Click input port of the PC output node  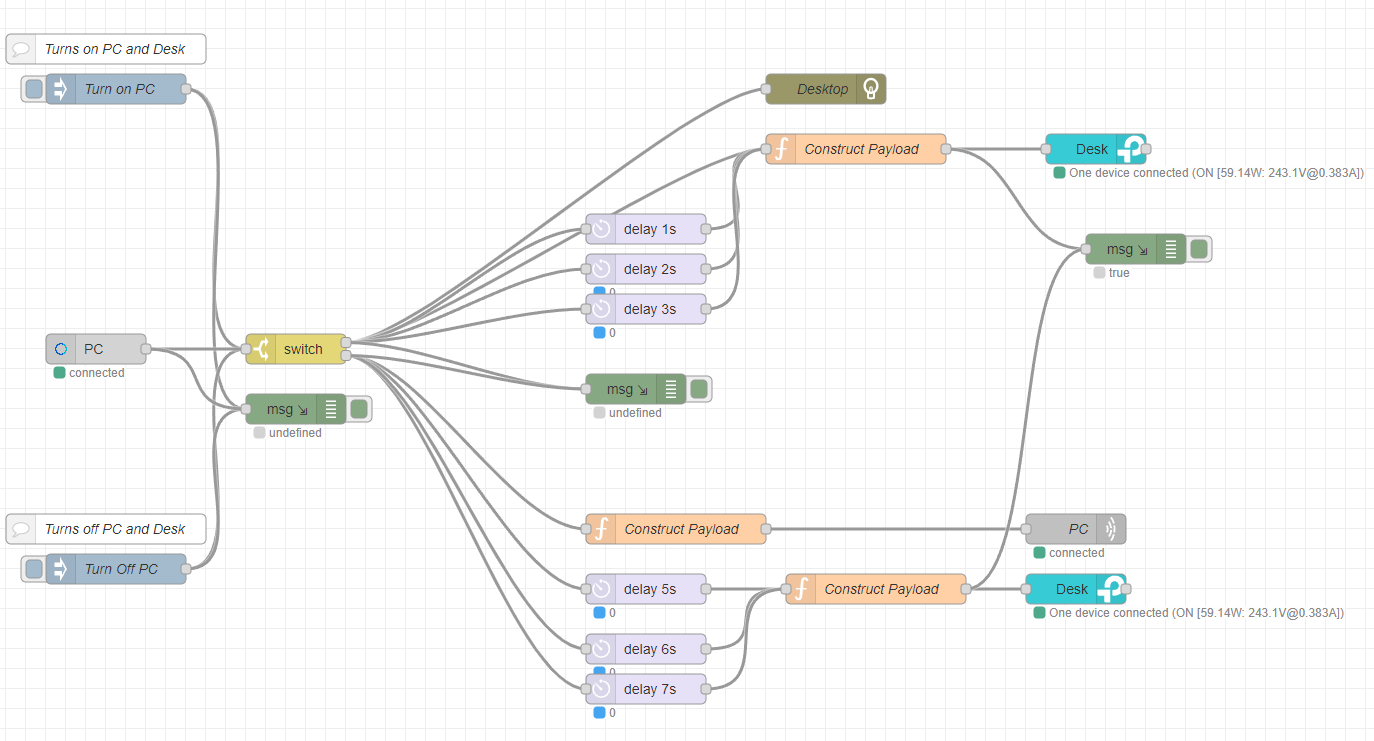tap(1026, 529)
